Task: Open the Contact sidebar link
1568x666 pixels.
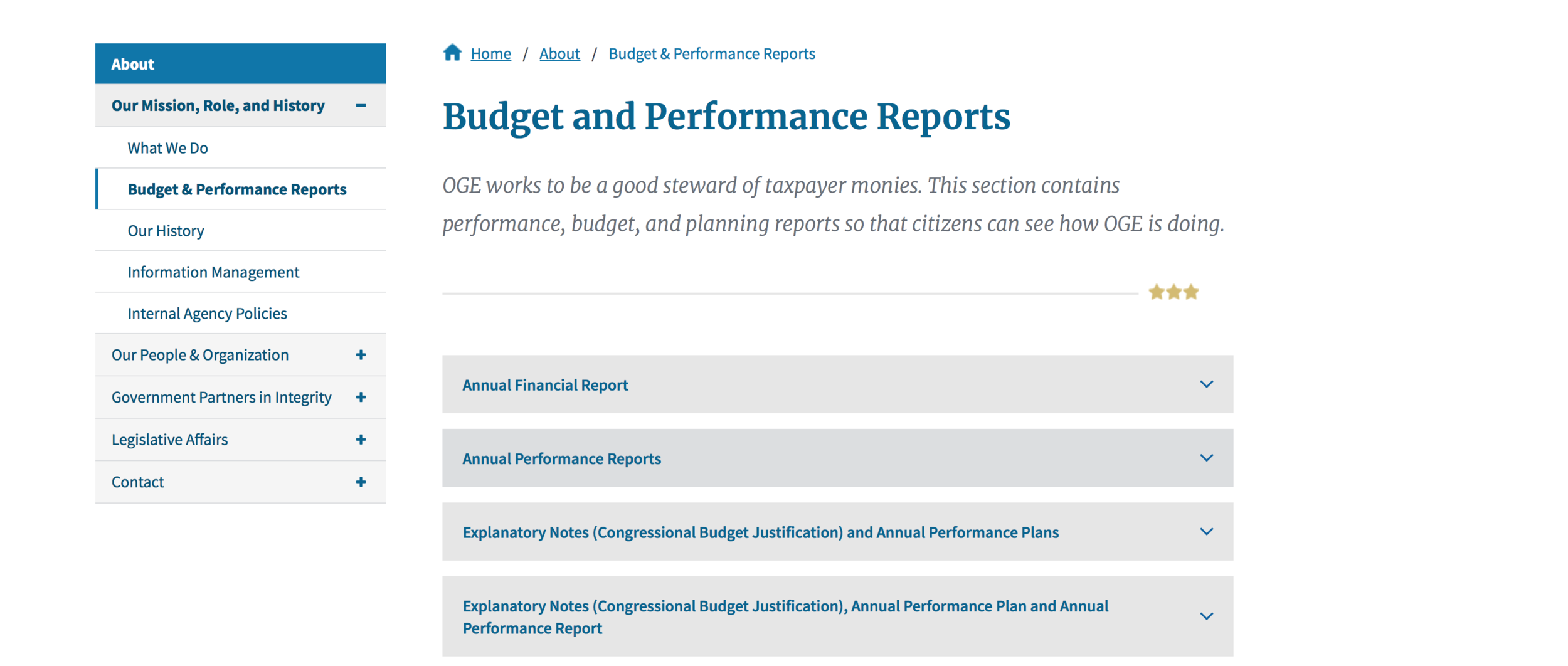Action: tap(137, 482)
